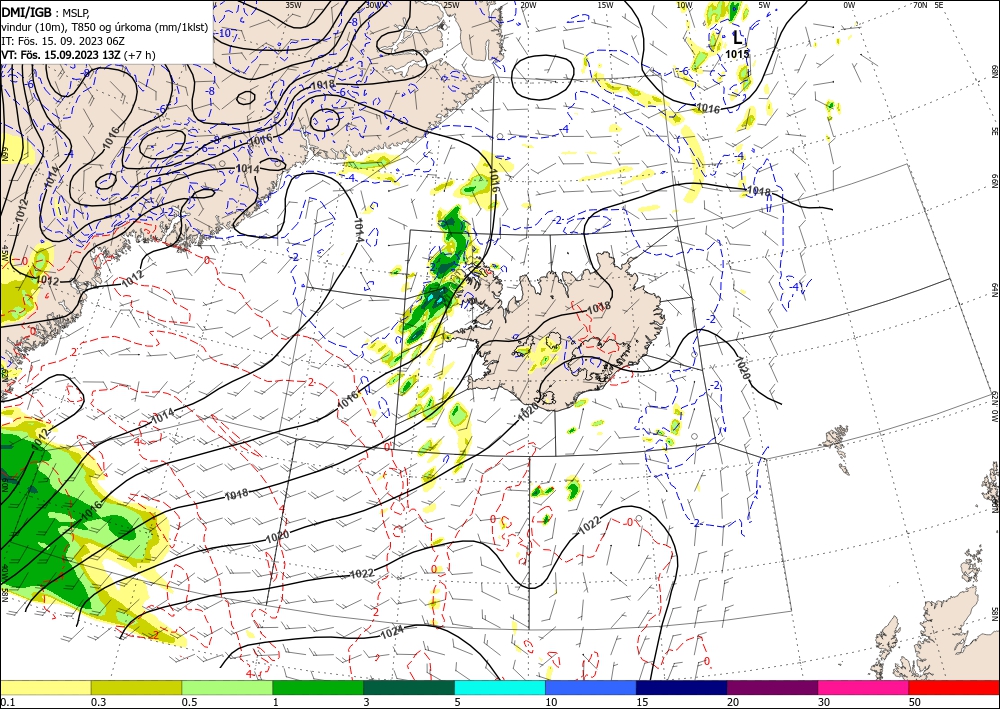The width and height of the screenshot is (1000, 709).
Task: Click the bright blue 10 mm legend swatch
Action: tap(591, 687)
